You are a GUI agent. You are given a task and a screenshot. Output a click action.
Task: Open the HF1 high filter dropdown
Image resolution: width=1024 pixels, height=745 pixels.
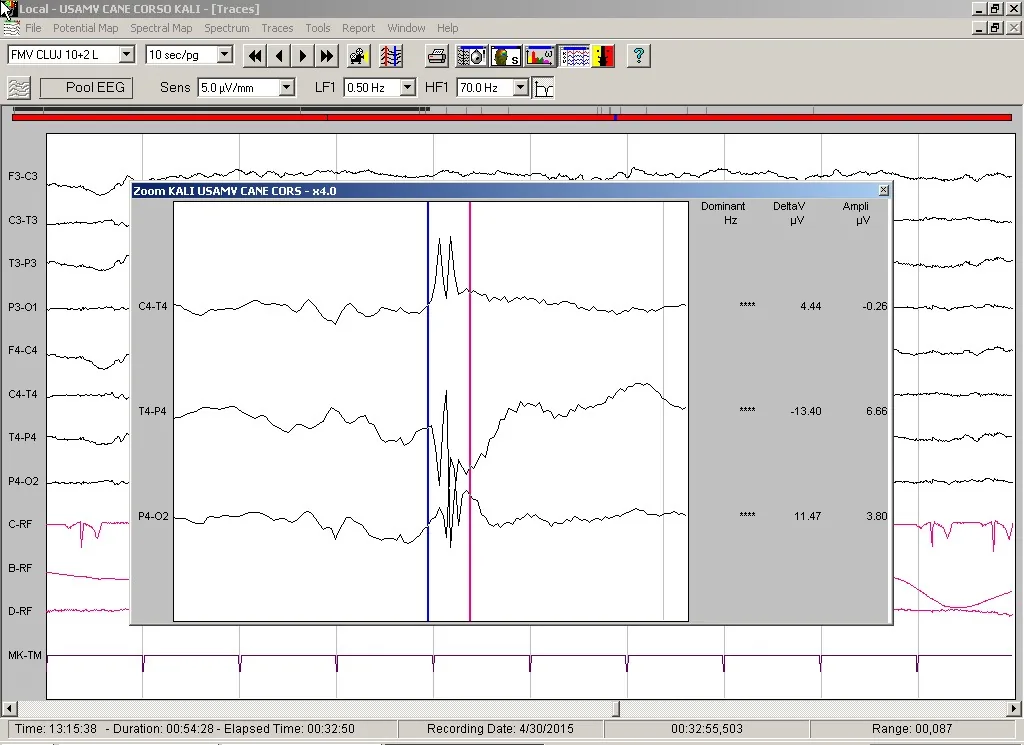520,87
